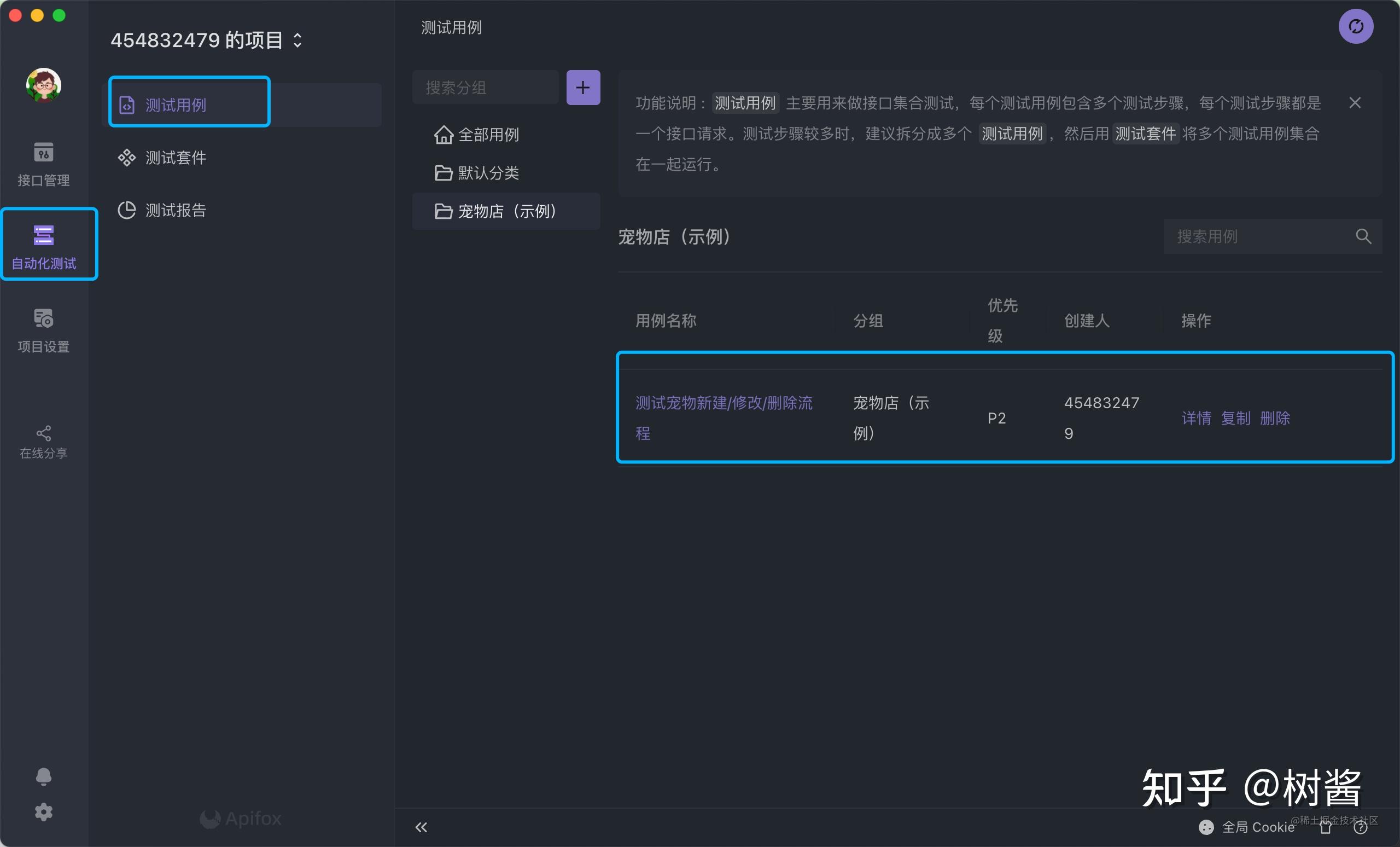Viewport: 1400px width, 847px height.
Task: Click the 分组 column header
Action: (868, 321)
